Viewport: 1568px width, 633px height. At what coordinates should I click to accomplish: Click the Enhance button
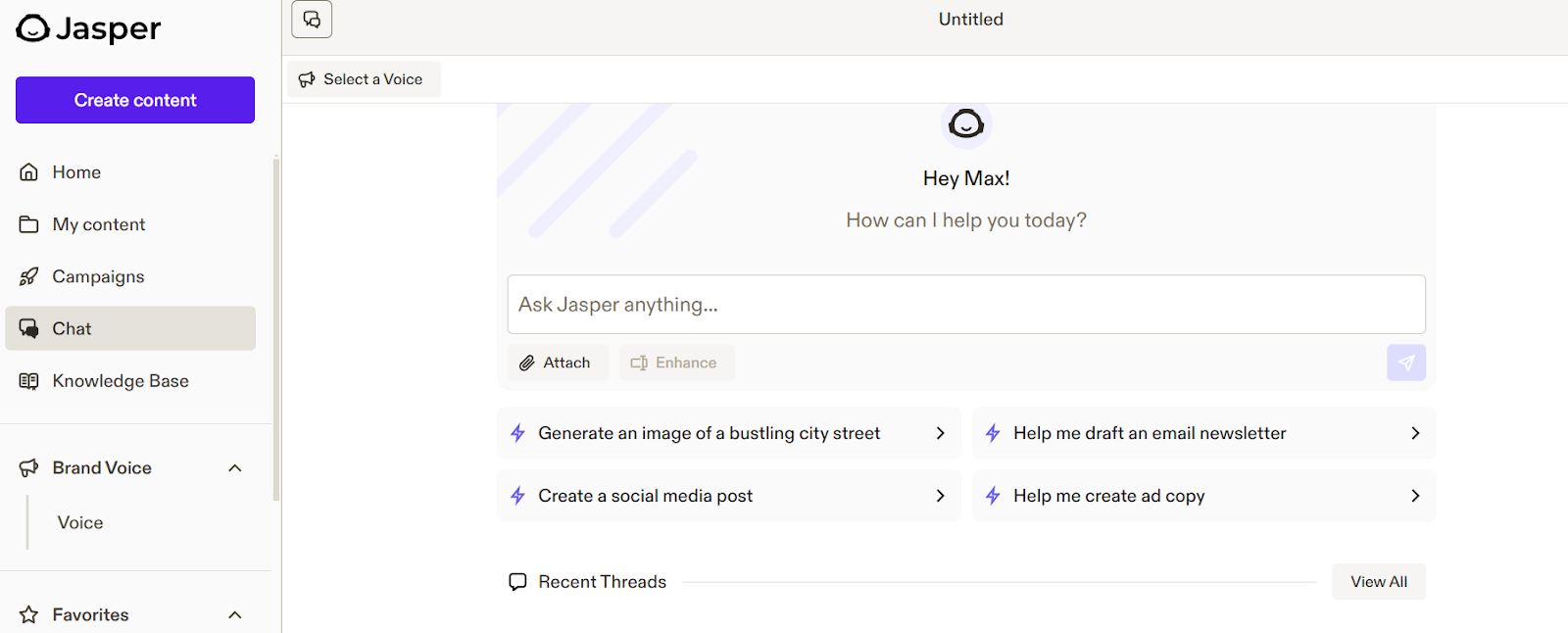pyautogui.click(x=676, y=363)
